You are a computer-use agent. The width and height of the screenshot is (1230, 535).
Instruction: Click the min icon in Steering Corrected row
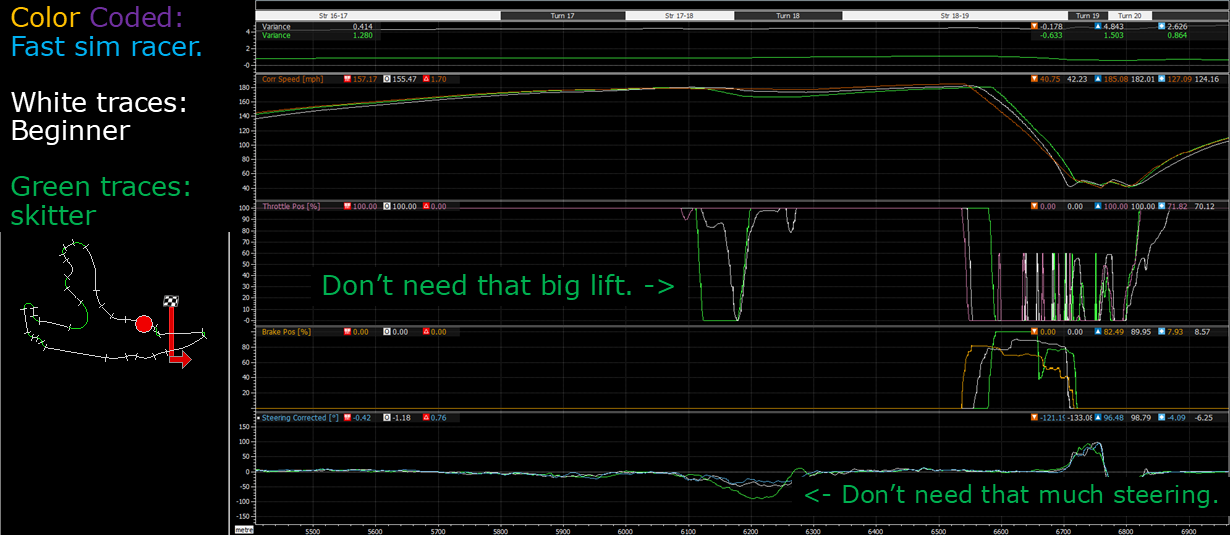pyautogui.click(x=1034, y=418)
